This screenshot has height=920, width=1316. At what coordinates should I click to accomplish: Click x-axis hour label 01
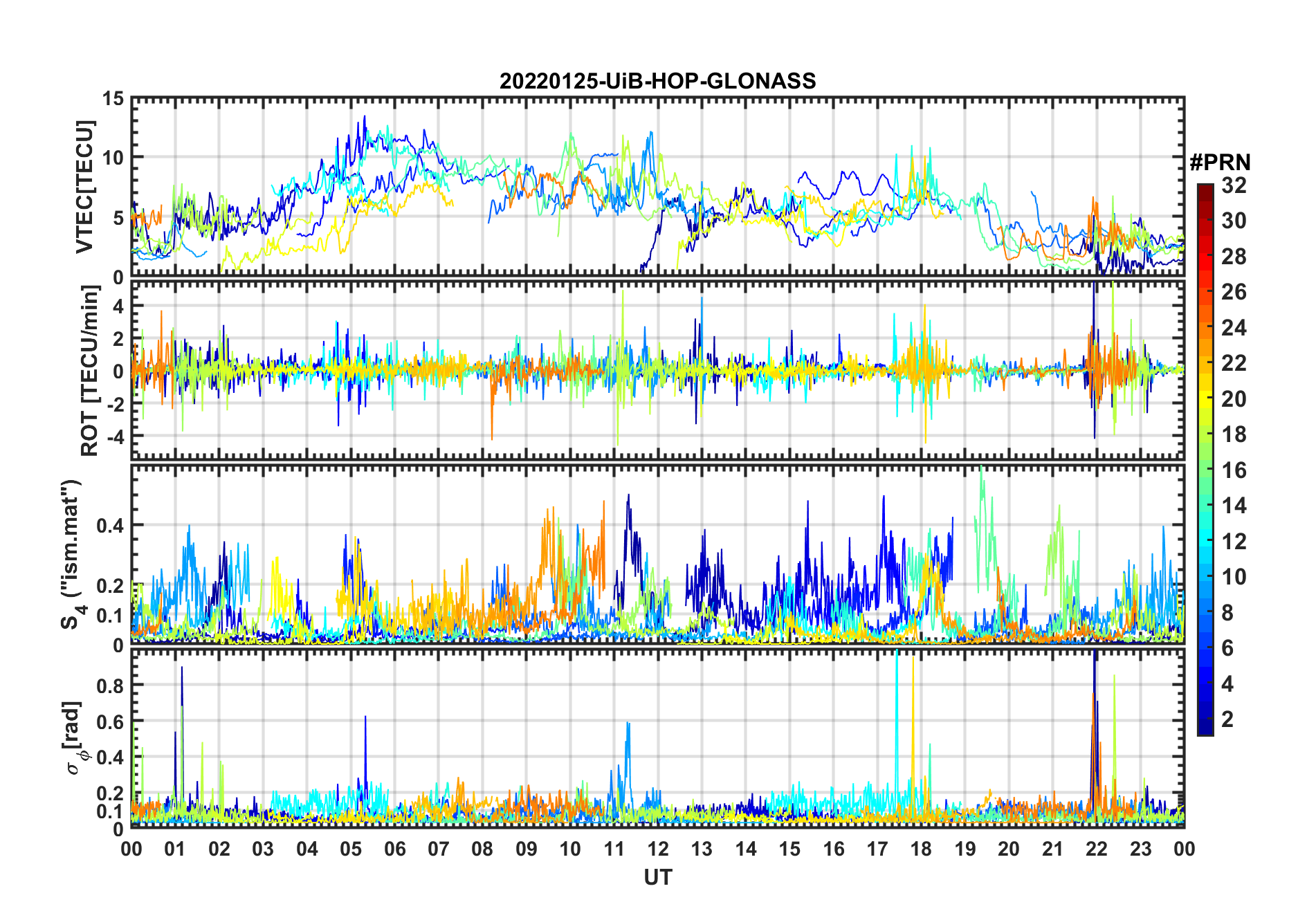click(x=175, y=849)
